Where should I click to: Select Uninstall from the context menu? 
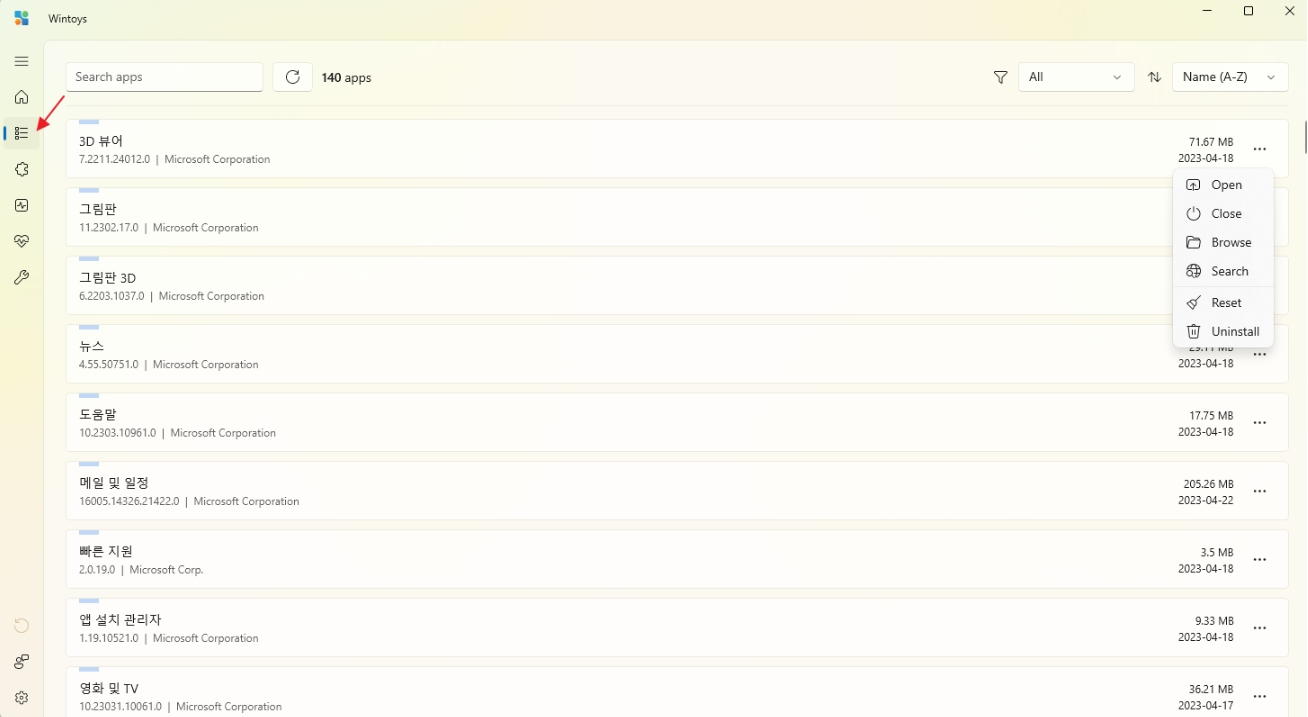point(1223,331)
